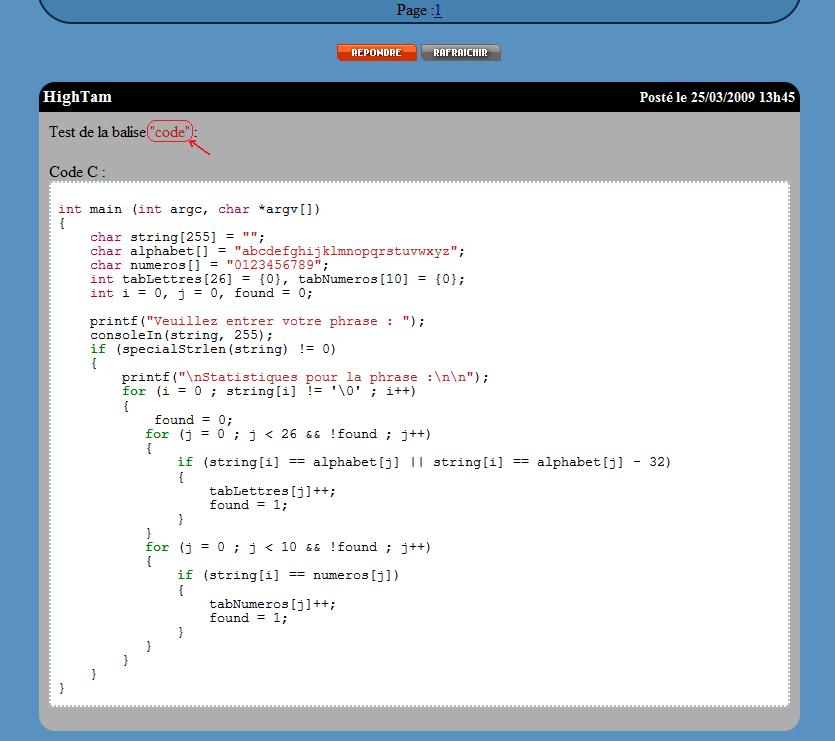Click inside the dashed code block
The height and width of the screenshot is (741, 835).
(x=420, y=440)
